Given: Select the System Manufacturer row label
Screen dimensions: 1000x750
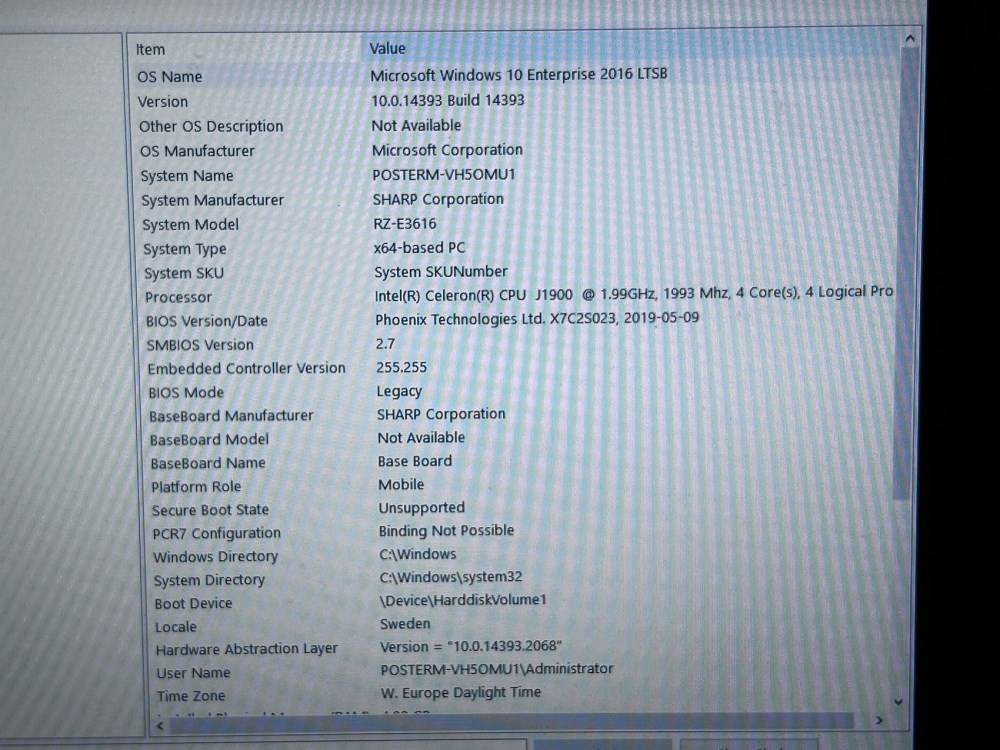Looking at the screenshot, I should click(212, 200).
